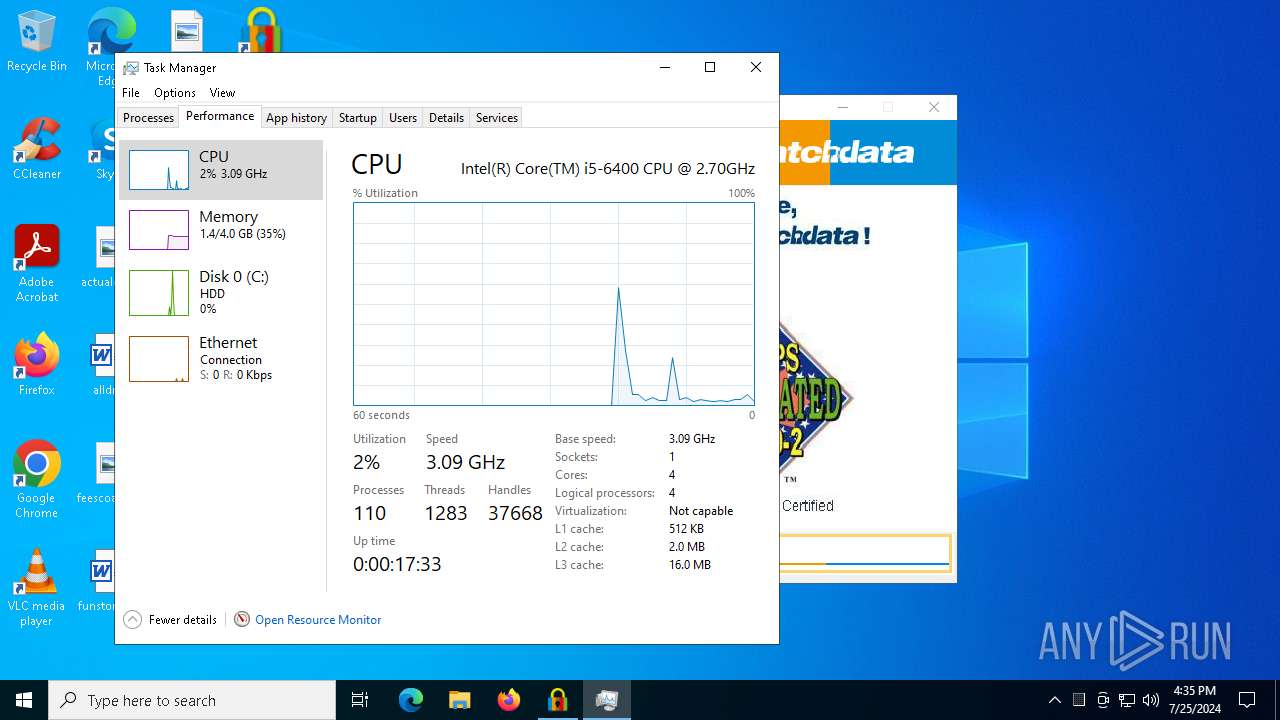
Task: Open the volume control in system tray
Action: (1151, 700)
